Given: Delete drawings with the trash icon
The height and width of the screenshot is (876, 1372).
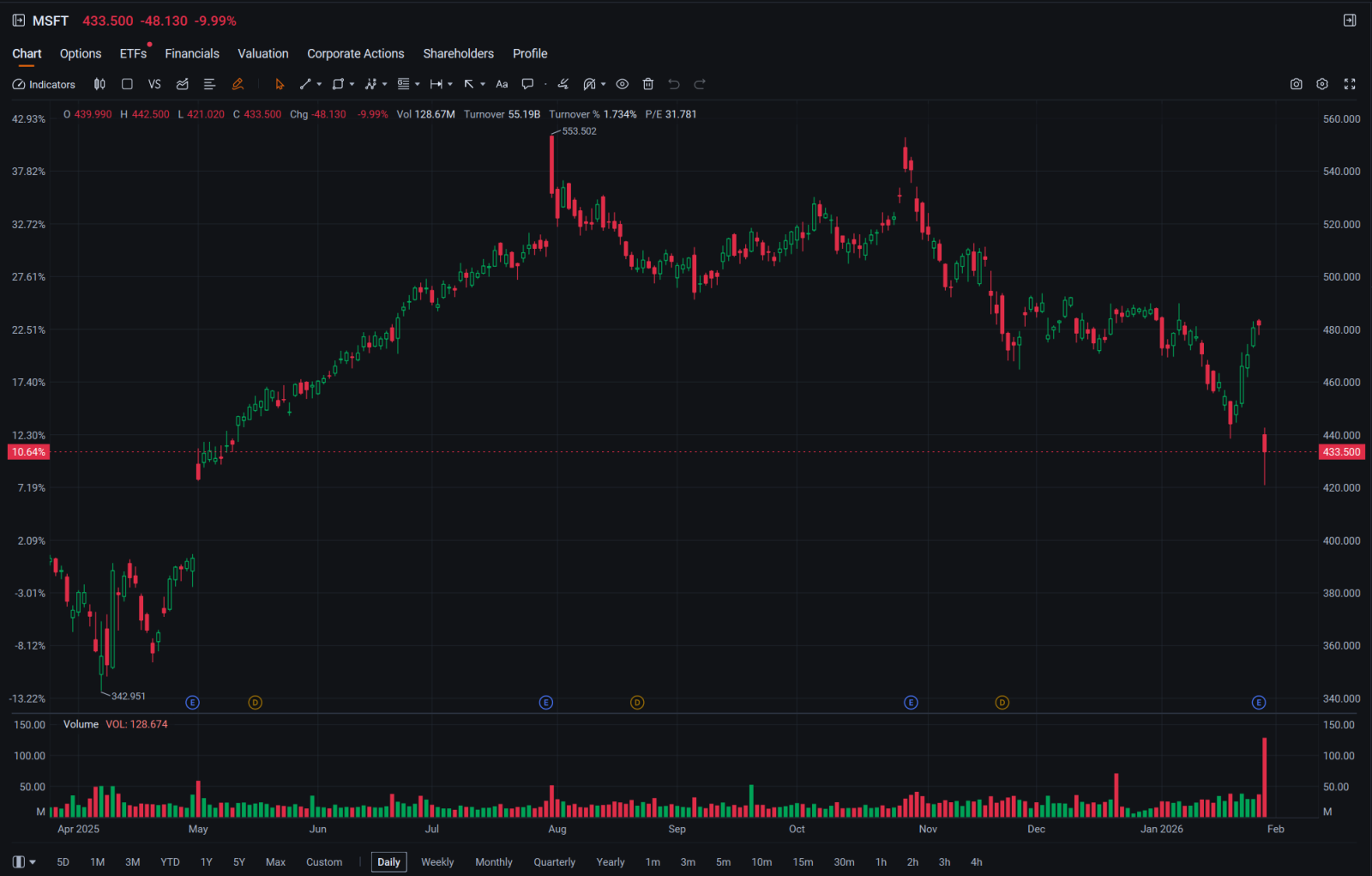Looking at the screenshot, I should [648, 84].
